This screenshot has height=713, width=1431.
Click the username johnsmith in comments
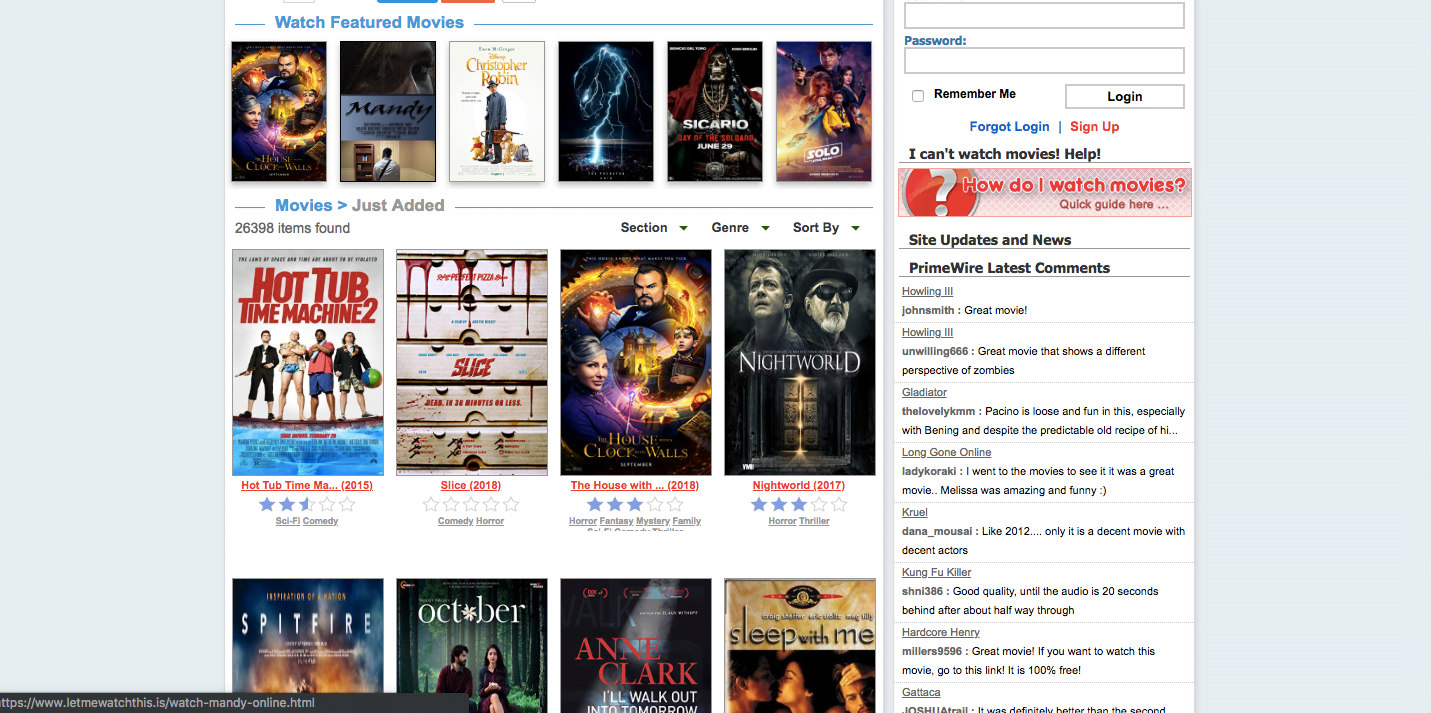click(928, 310)
